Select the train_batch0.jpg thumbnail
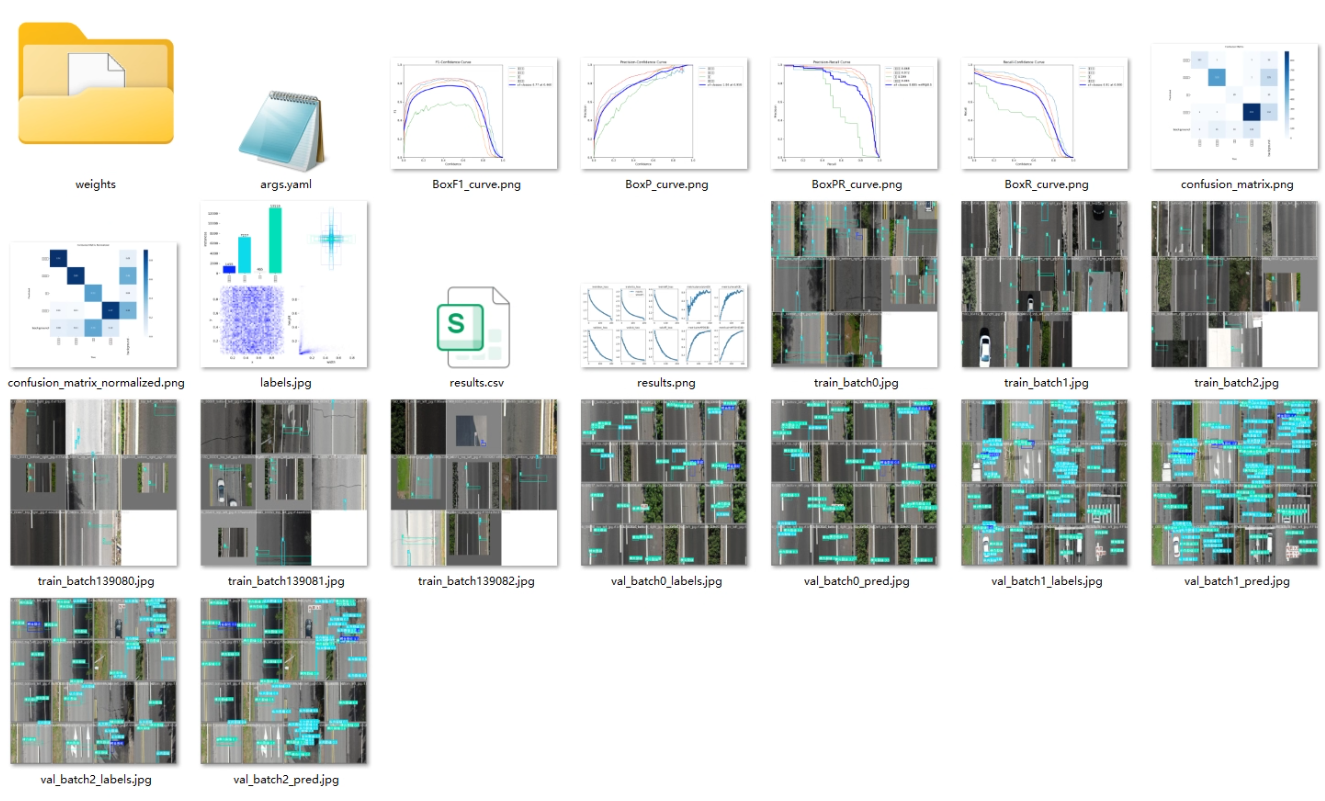This screenshot has width=1325, height=801. [x=855, y=284]
